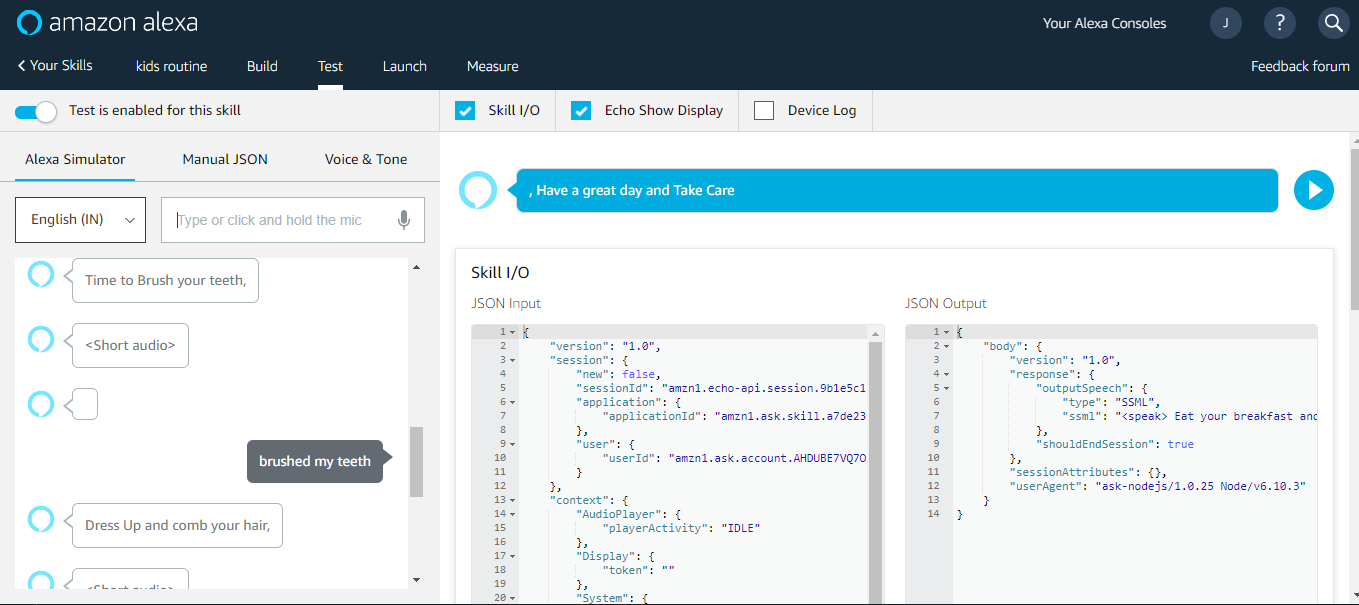The width and height of the screenshot is (1359, 605).
Task: Collapse the AudioPlayer fold arrow at line 14
Action: tap(513, 514)
